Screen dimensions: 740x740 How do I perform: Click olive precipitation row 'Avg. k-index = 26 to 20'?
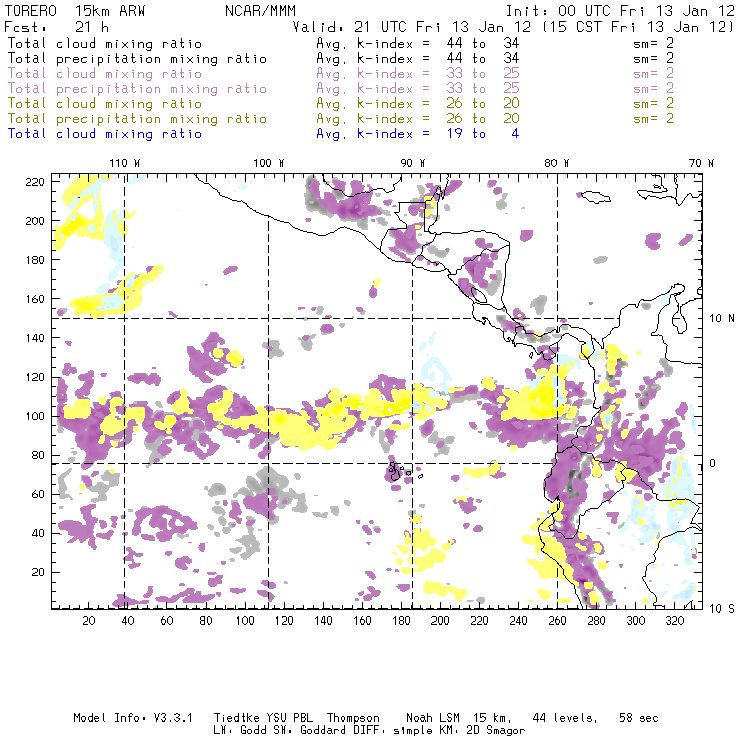click(x=418, y=118)
